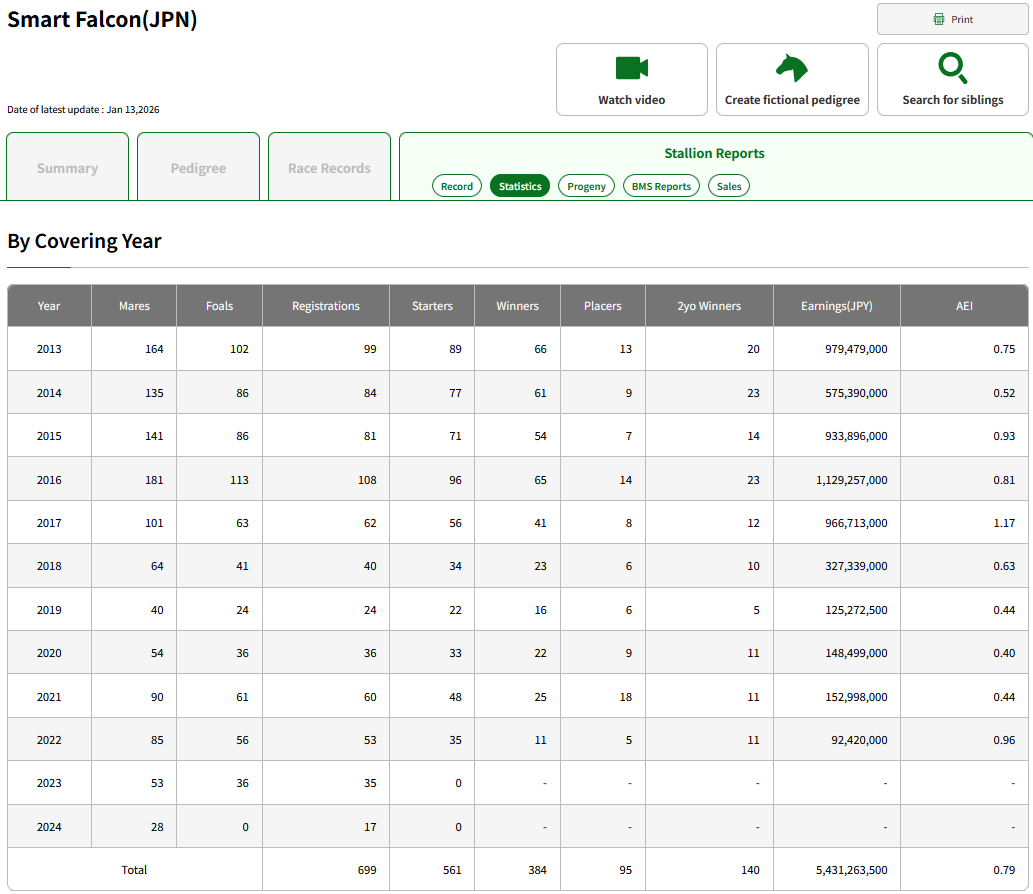The height and width of the screenshot is (894, 1033).
Task: Select the Statistics sub-tab
Action: point(520,186)
